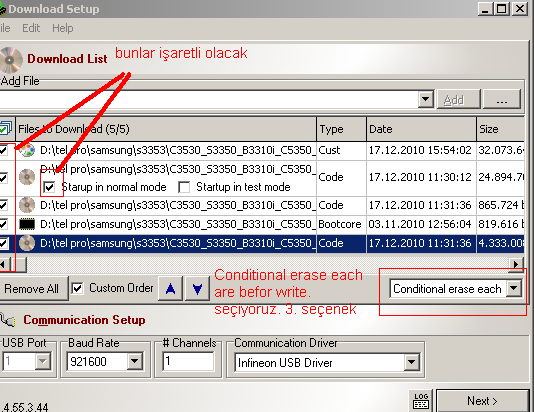Image resolution: width=534 pixels, height=412 pixels.
Task: Click the browse "..." button
Action: (x=502, y=99)
